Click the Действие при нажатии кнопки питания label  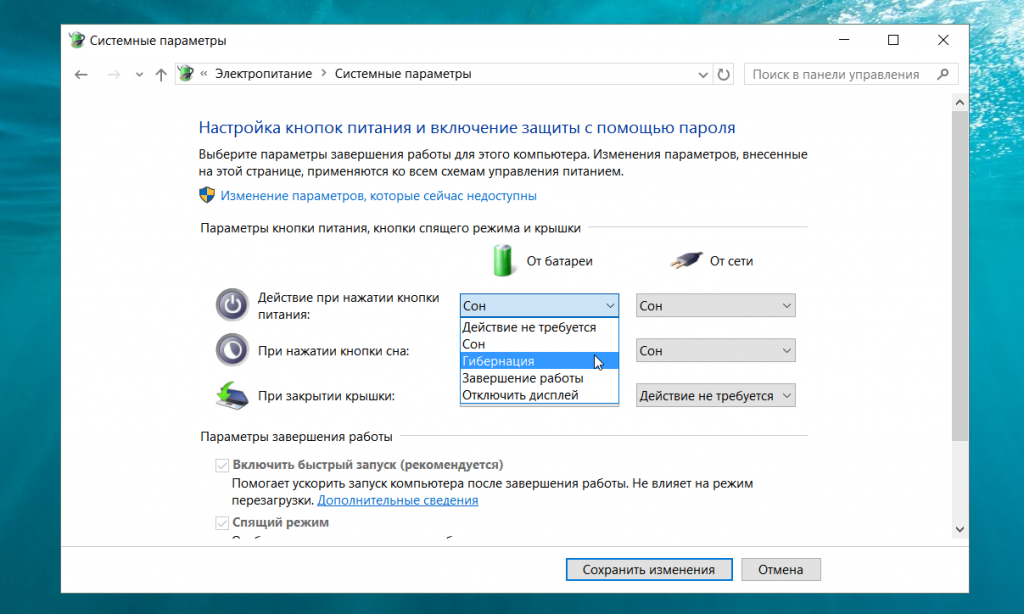(x=349, y=306)
